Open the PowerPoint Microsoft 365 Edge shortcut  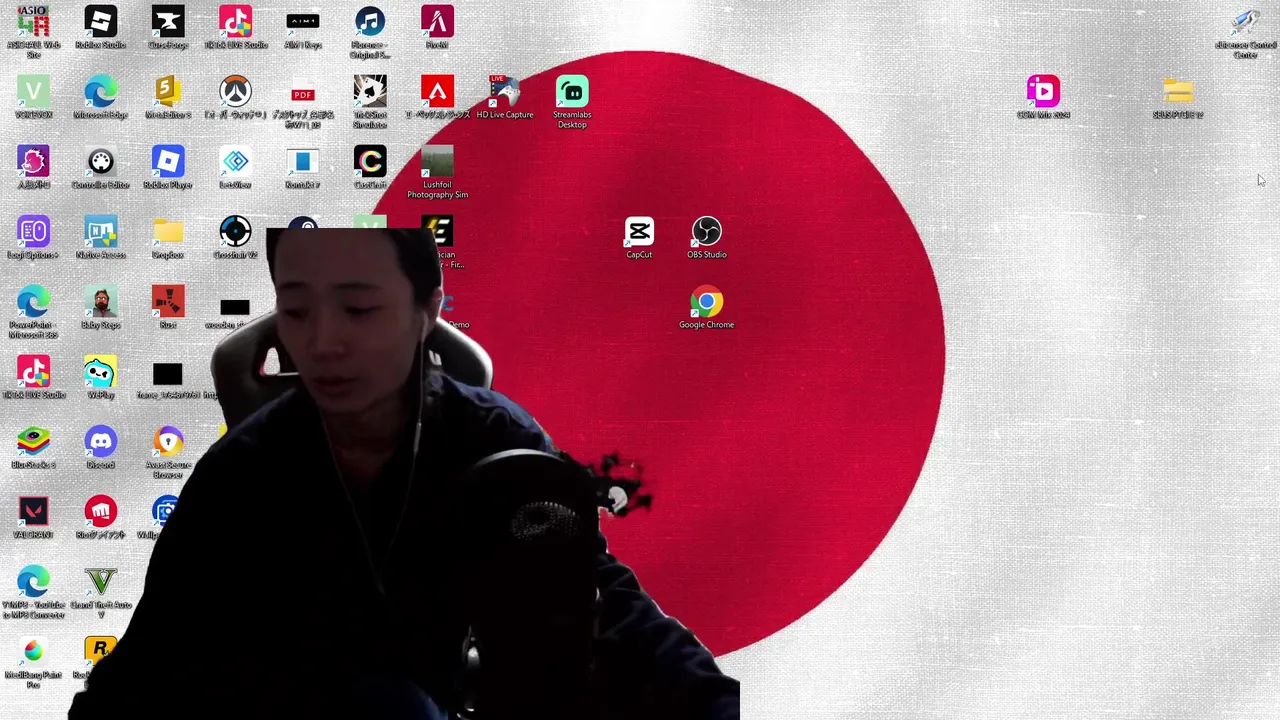pos(33,302)
